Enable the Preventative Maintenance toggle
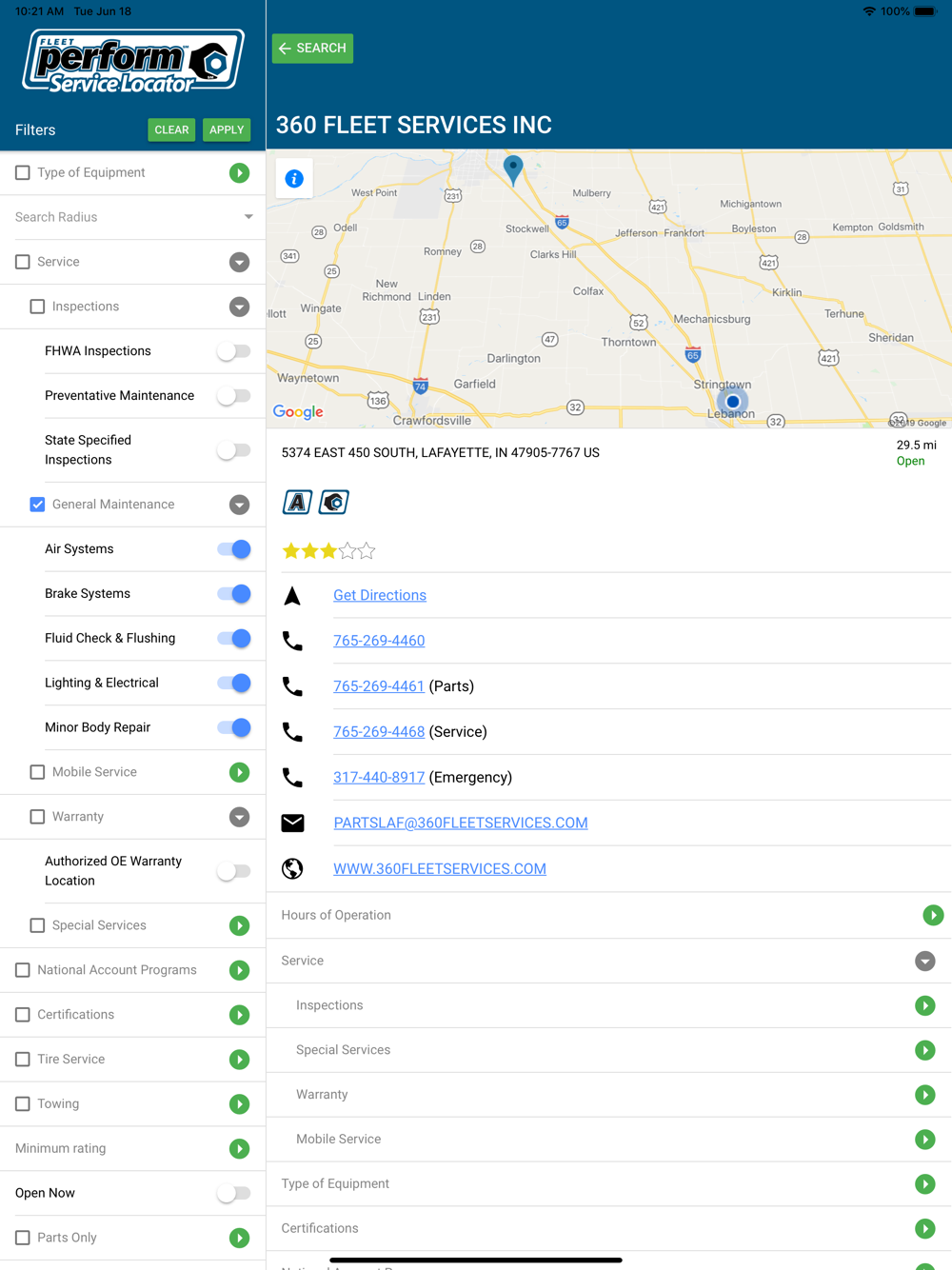The image size is (952, 1270). pyautogui.click(x=233, y=396)
